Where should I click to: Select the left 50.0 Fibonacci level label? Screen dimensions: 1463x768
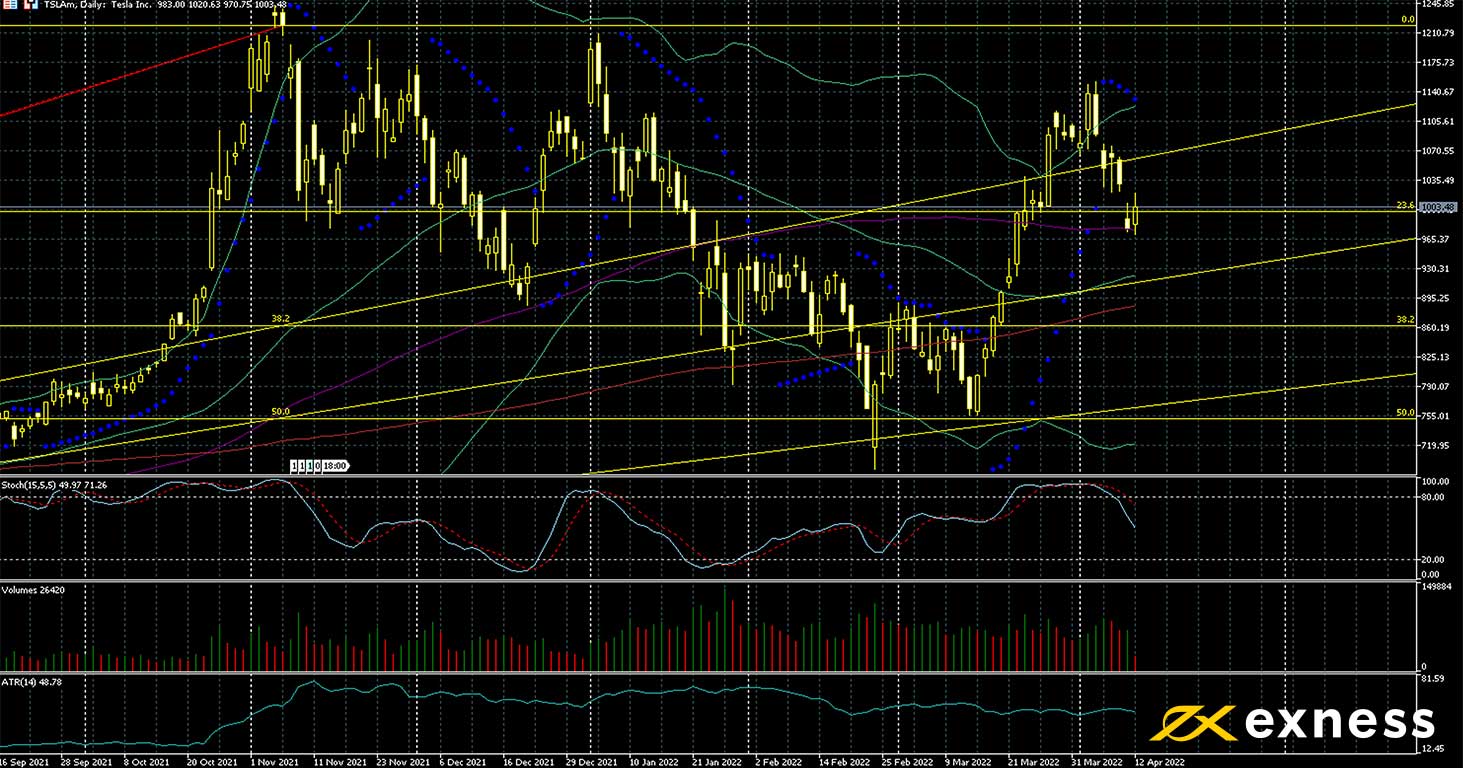281,411
